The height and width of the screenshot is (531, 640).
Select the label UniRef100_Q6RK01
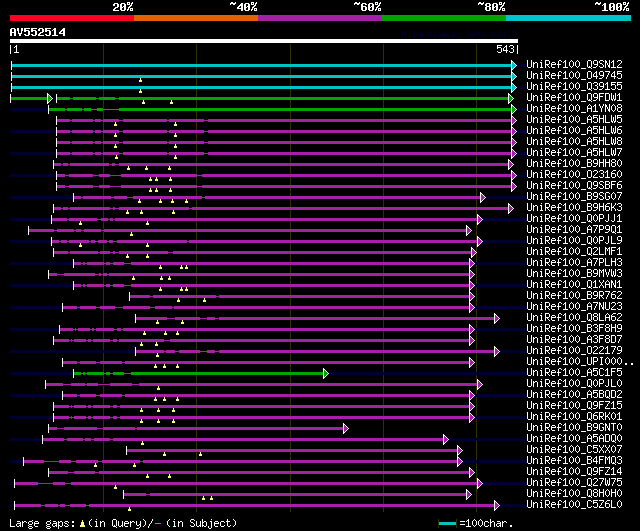(574, 417)
